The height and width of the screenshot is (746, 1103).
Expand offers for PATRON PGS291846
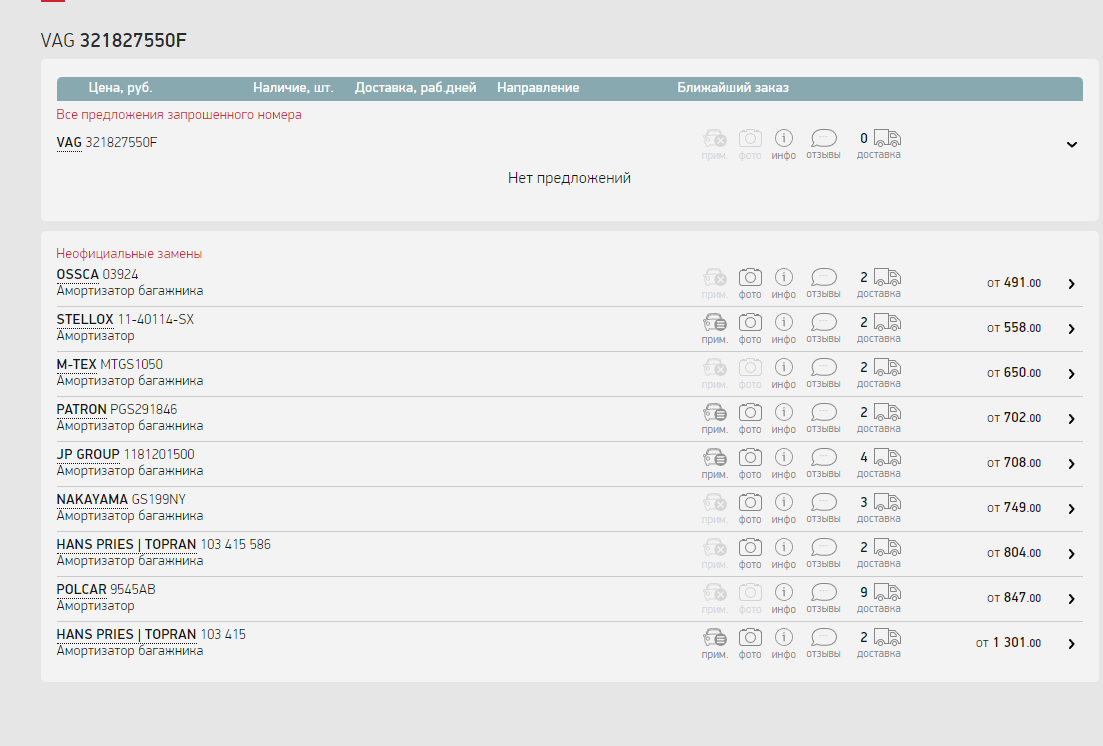pos(1071,419)
